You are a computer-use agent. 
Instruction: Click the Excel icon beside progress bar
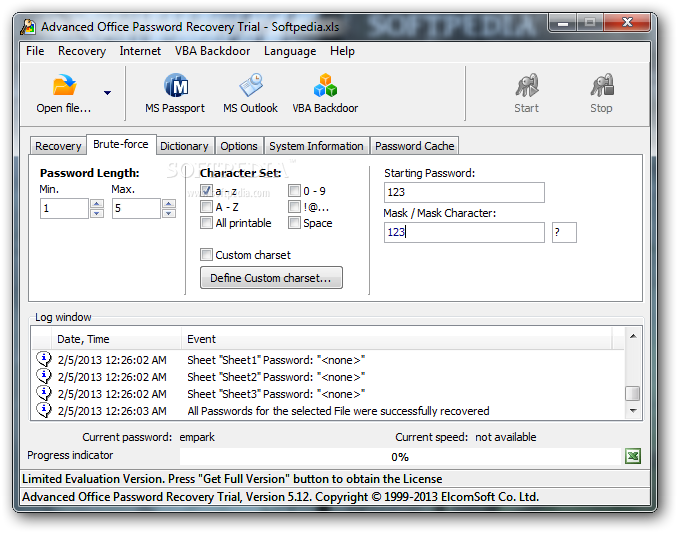[x=633, y=456]
